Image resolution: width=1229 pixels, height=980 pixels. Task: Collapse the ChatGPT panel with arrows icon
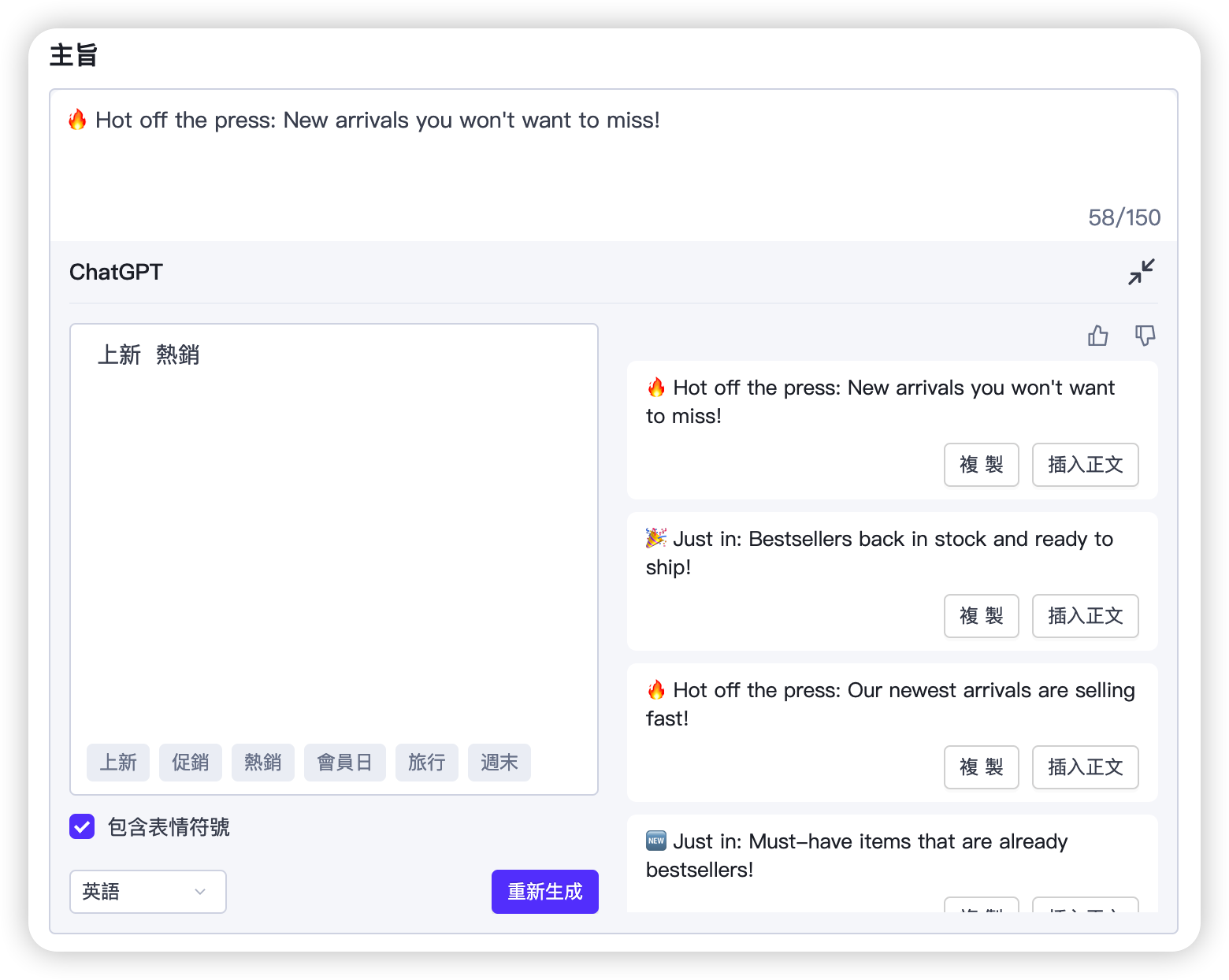coord(1141,272)
